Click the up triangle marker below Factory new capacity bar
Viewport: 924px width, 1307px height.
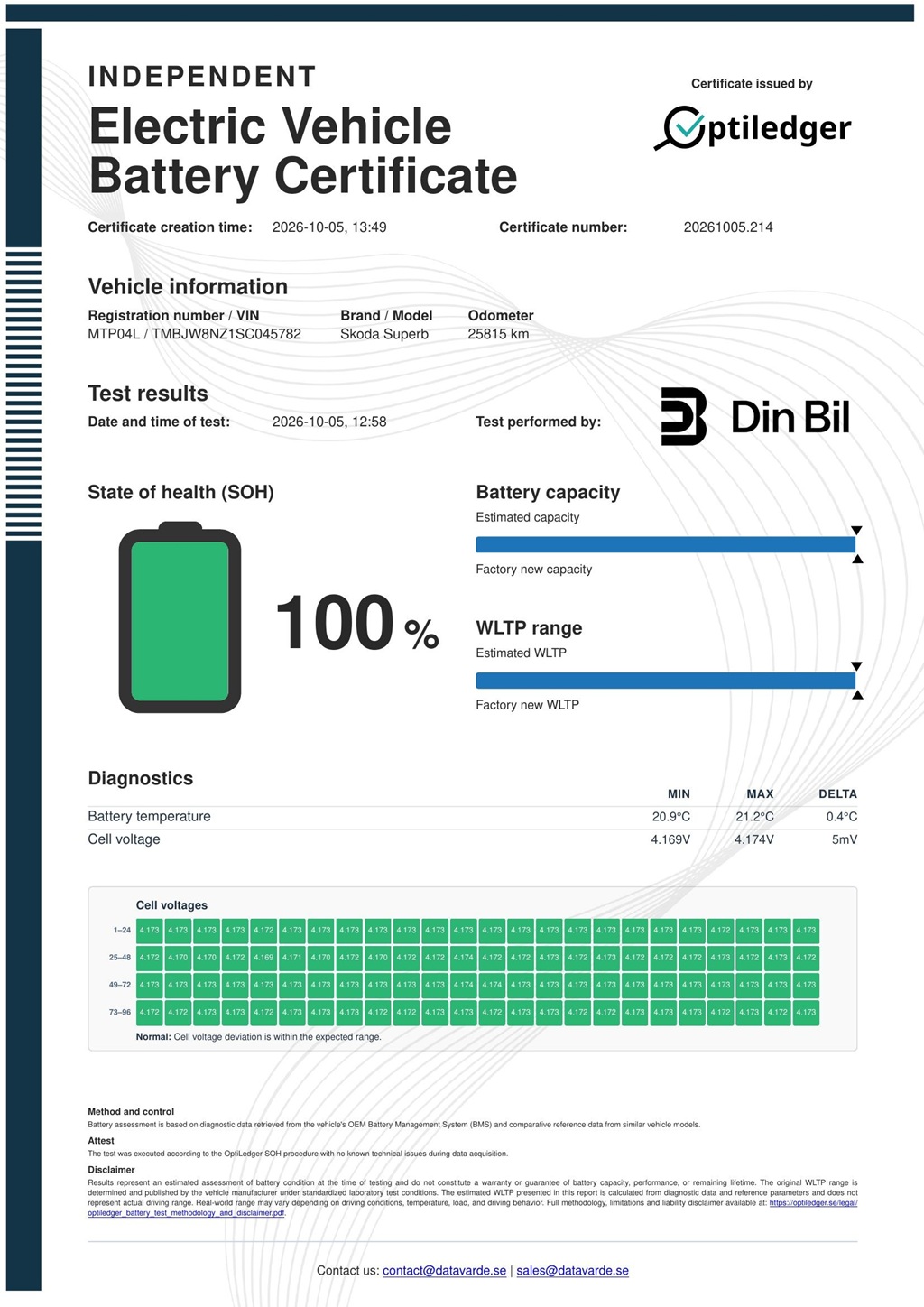(857, 560)
